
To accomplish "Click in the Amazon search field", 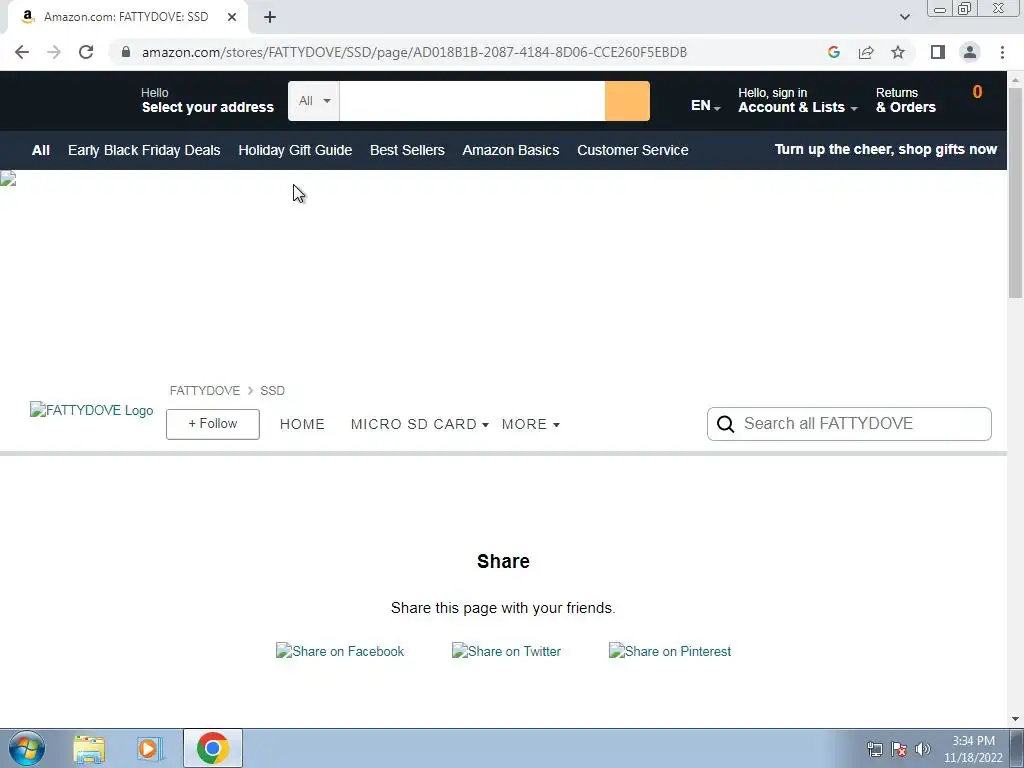I will coord(472,101).
